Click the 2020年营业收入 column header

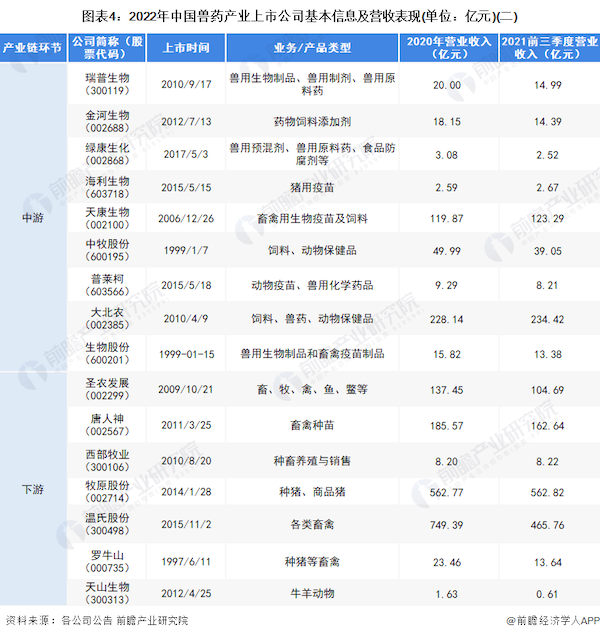(x=449, y=48)
